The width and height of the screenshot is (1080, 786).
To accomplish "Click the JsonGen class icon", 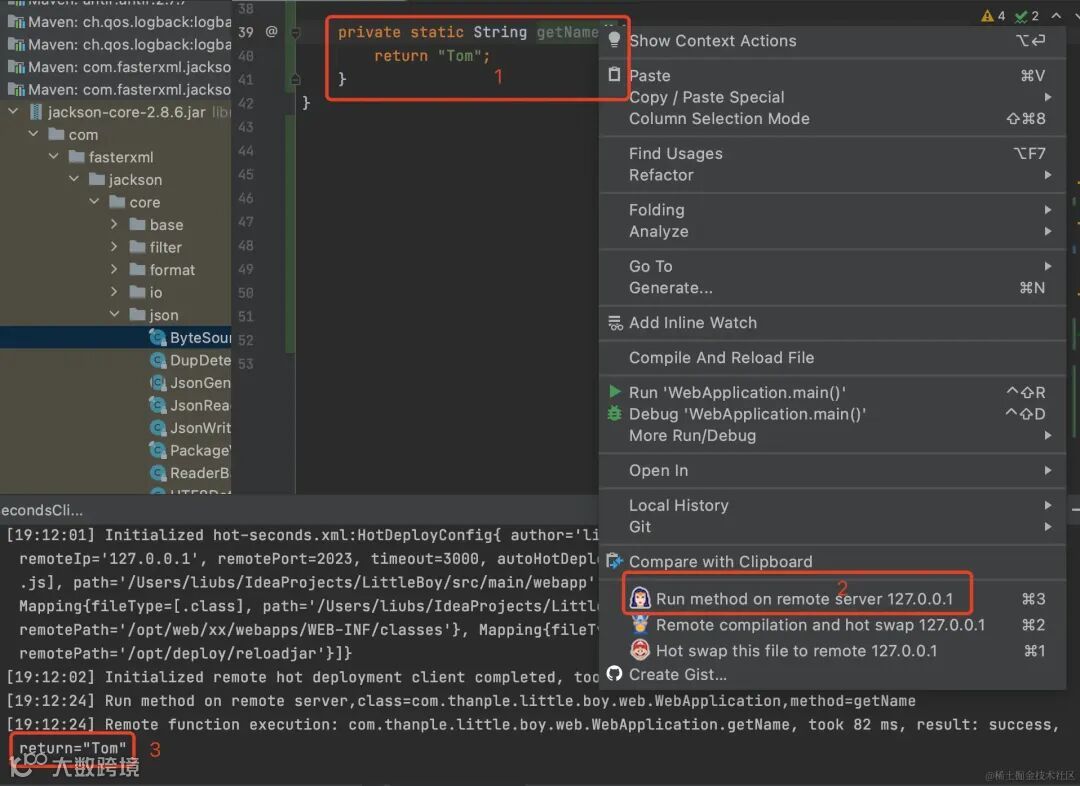I will 158,382.
